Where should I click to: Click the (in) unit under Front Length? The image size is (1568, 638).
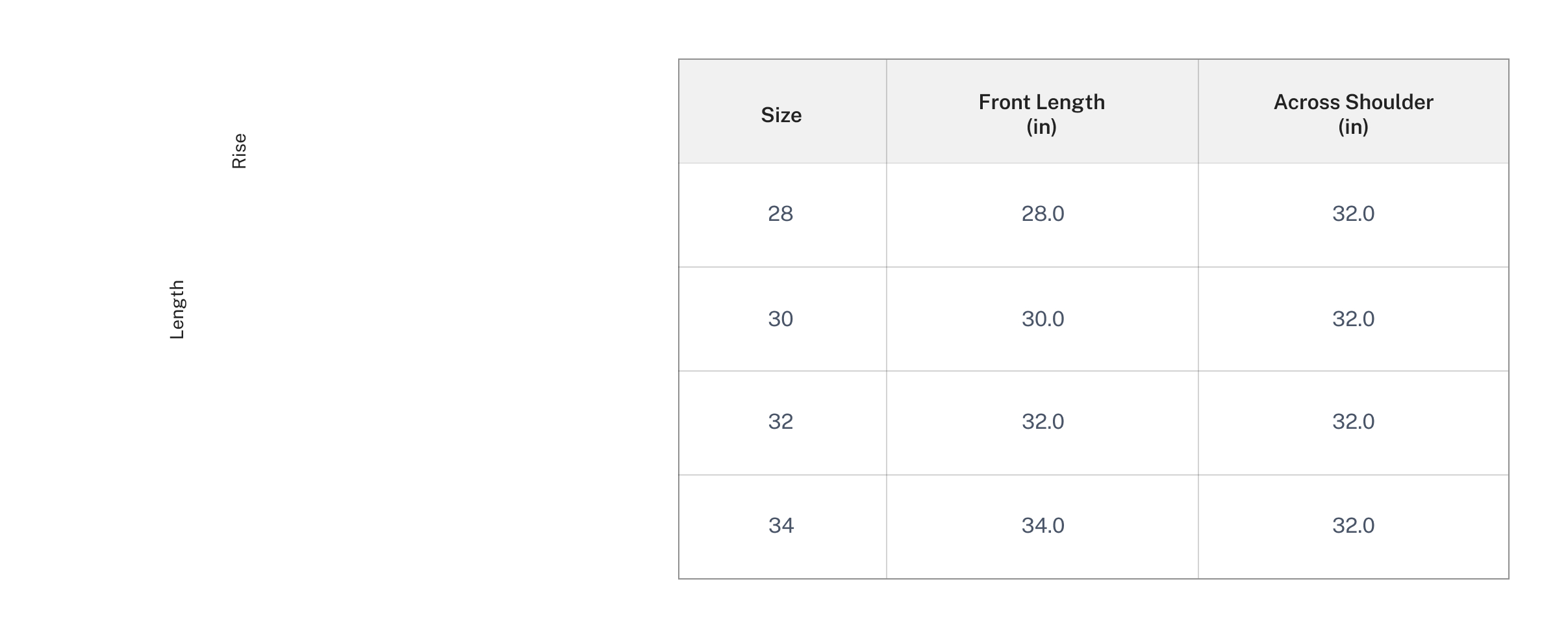[x=1041, y=127]
